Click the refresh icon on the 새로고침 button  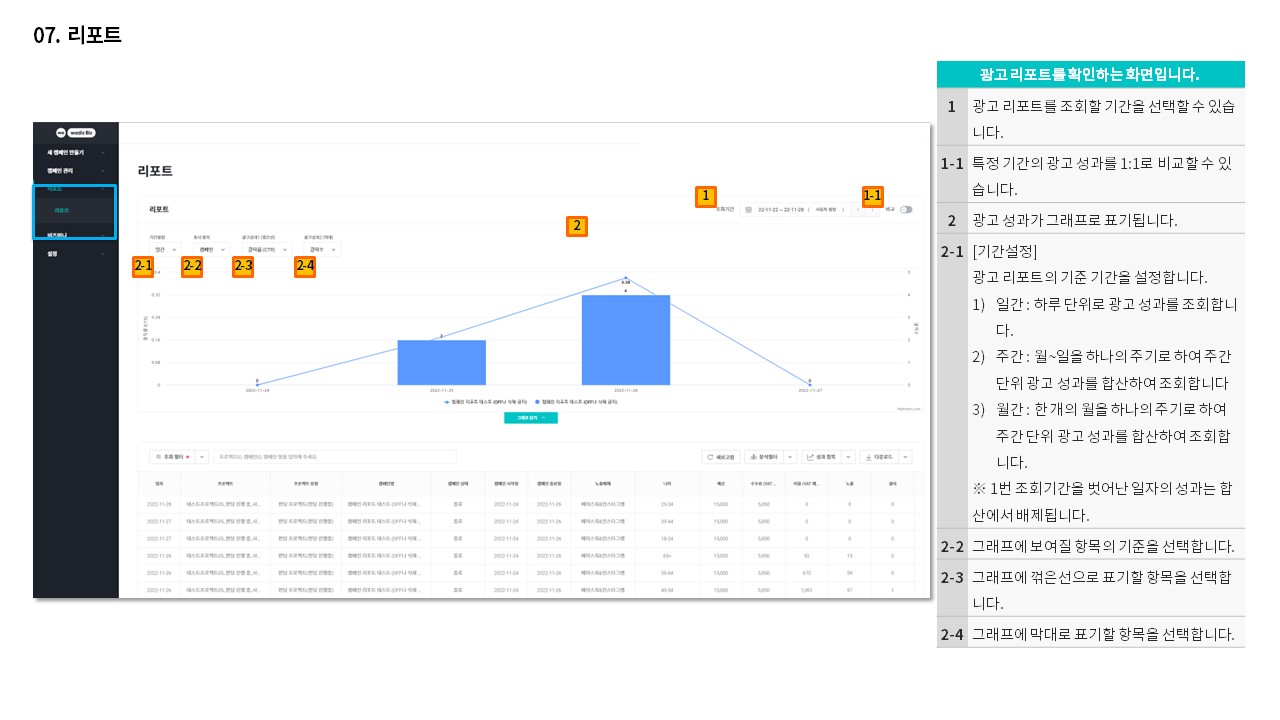710,456
